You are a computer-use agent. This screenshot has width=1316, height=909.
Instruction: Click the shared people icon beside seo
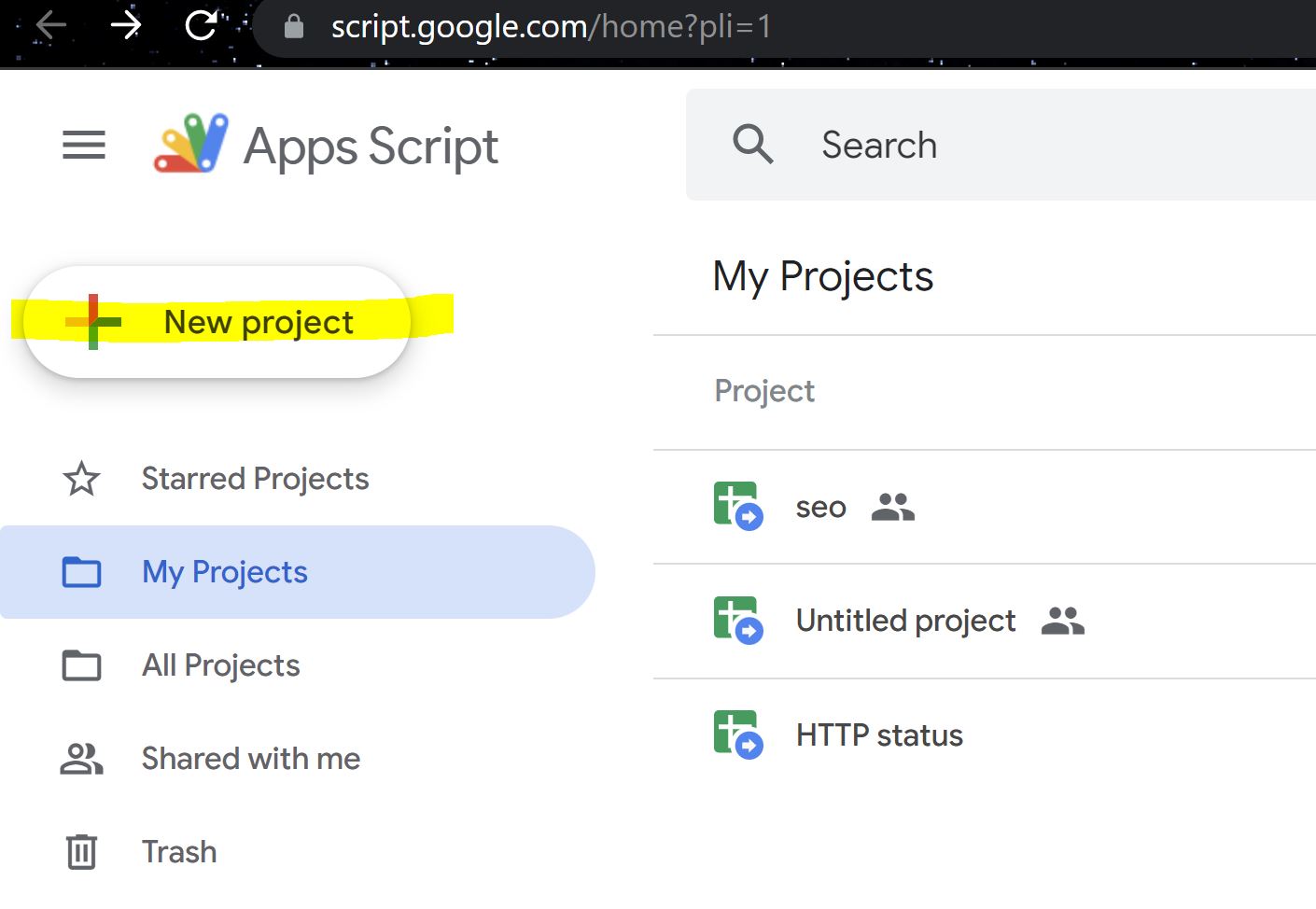click(x=892, y=507)
